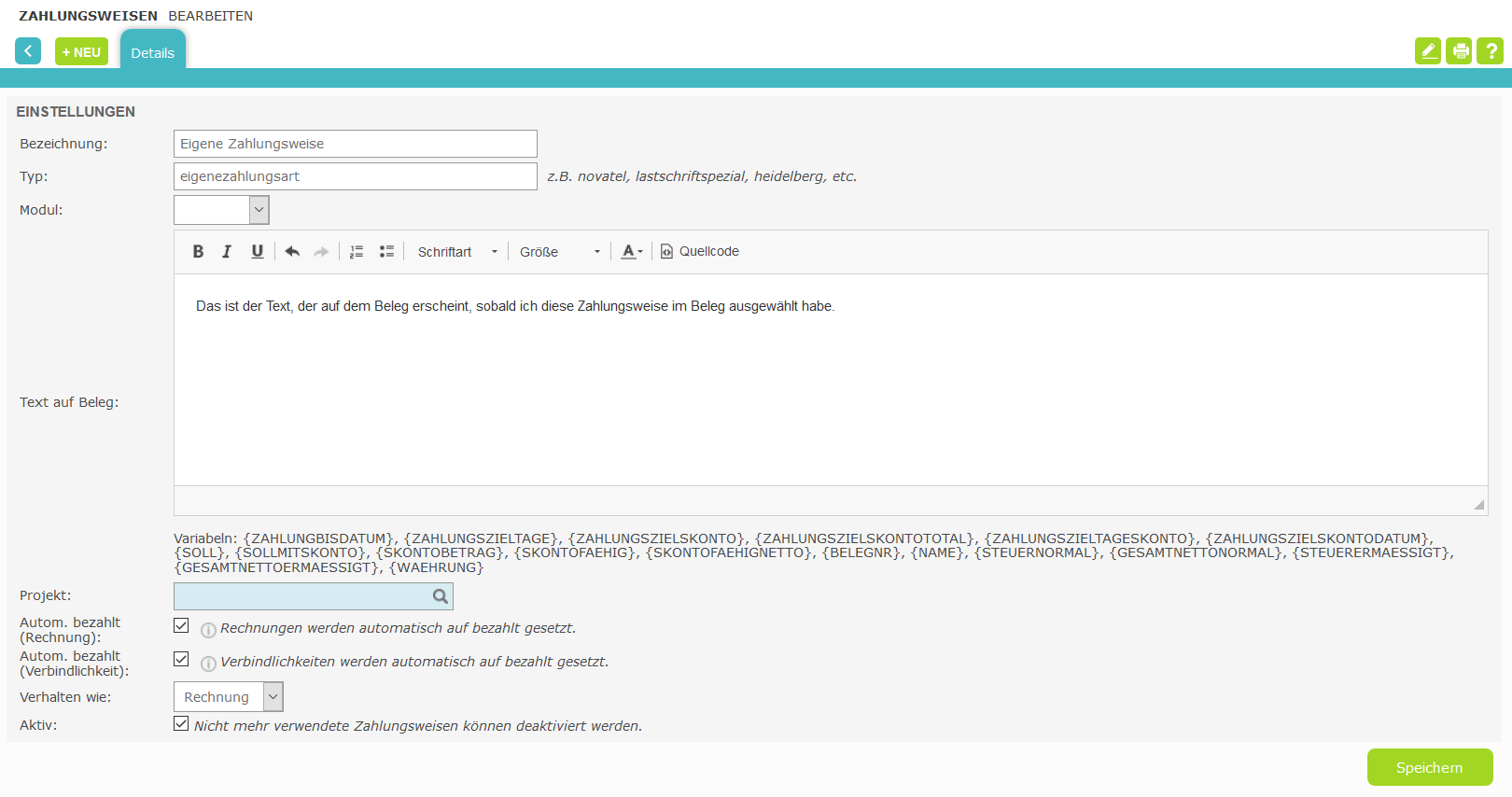This screenshot has height=797, width=1512.
Task: Go back using the arrow button
Action: coord(28,50)
